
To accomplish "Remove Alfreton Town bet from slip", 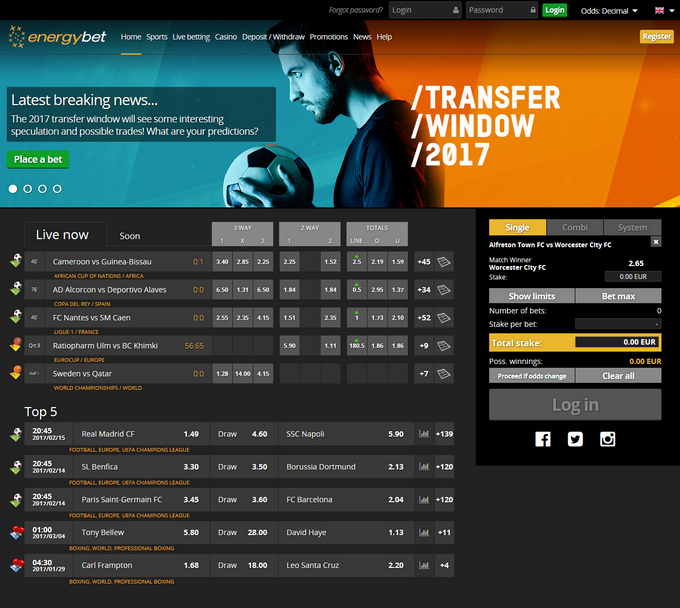I will click(656, 242).
